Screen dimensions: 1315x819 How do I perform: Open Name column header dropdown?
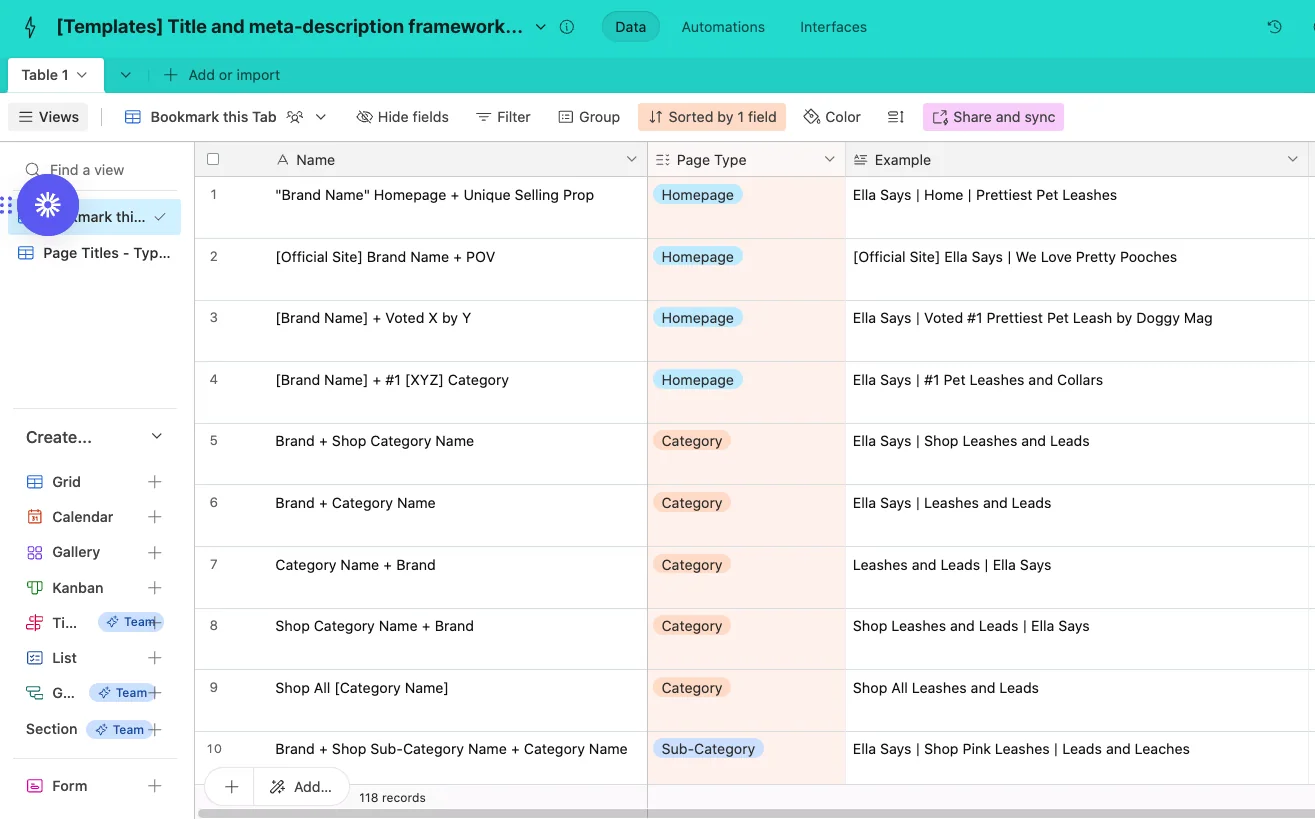[631, 160]
